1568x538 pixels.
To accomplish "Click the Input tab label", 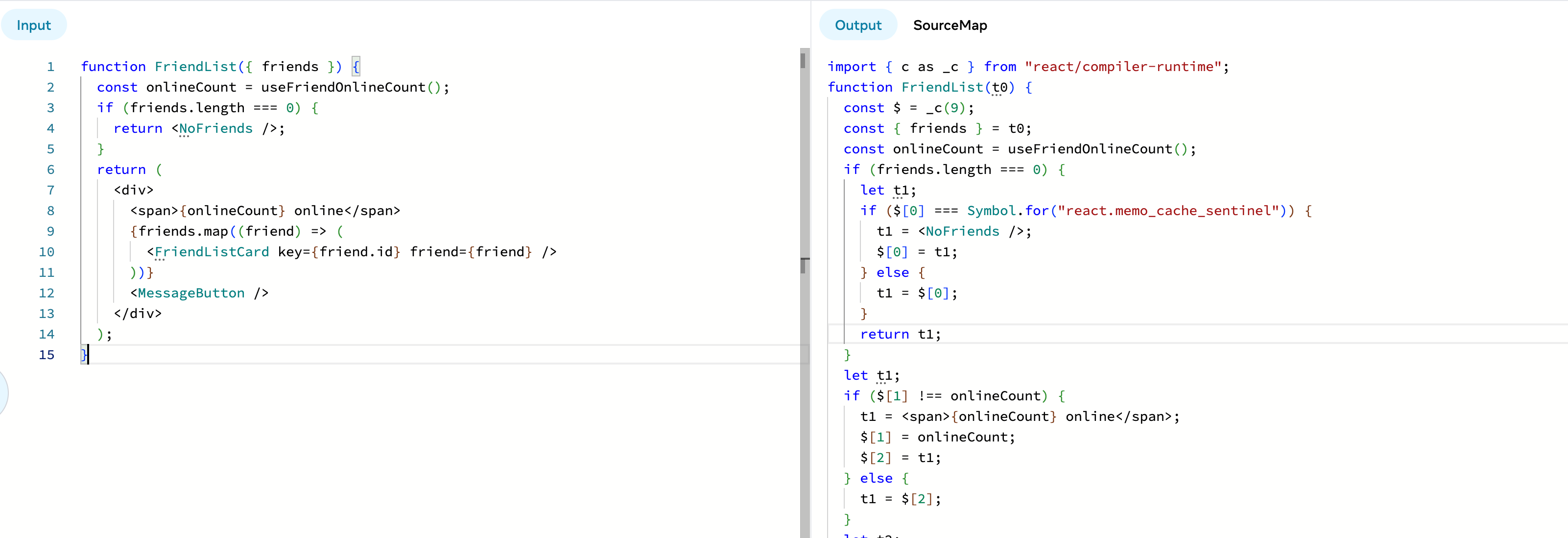I will point(34,25).
